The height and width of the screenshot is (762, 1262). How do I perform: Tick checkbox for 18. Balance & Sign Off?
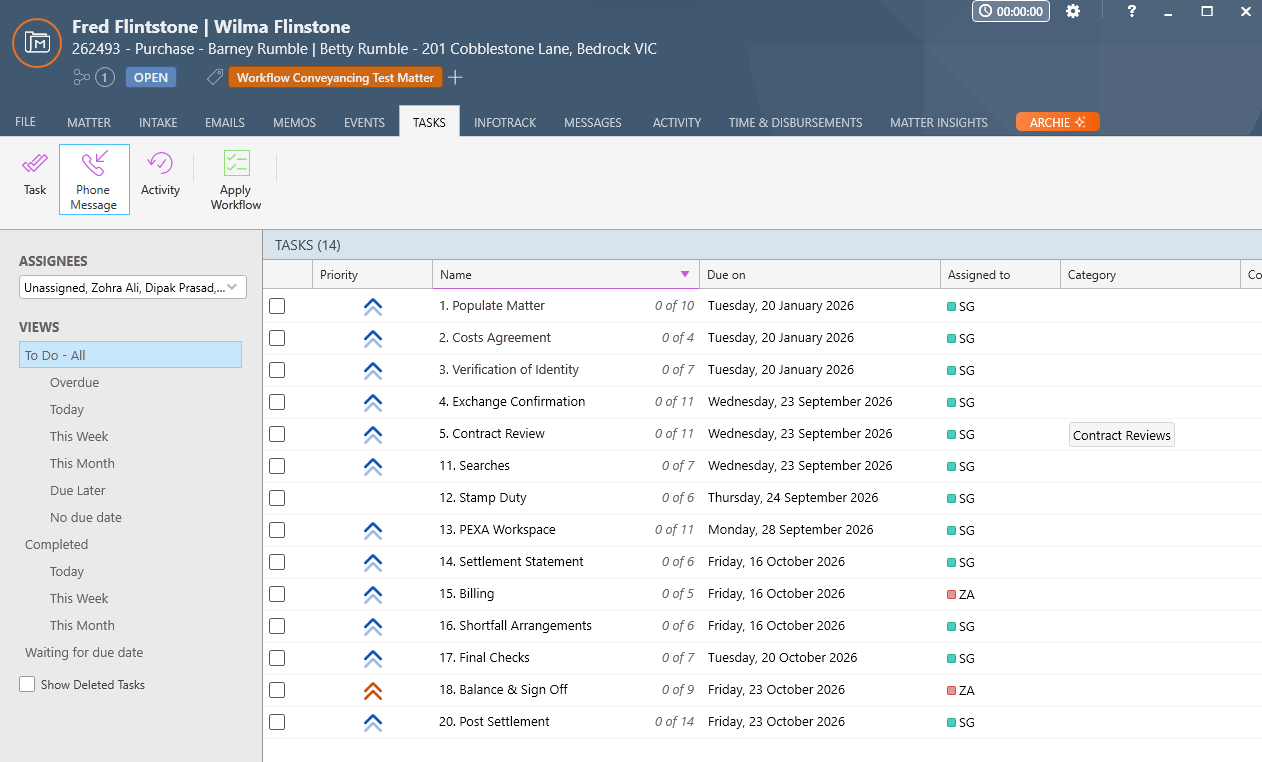click(x=277, y=690)
